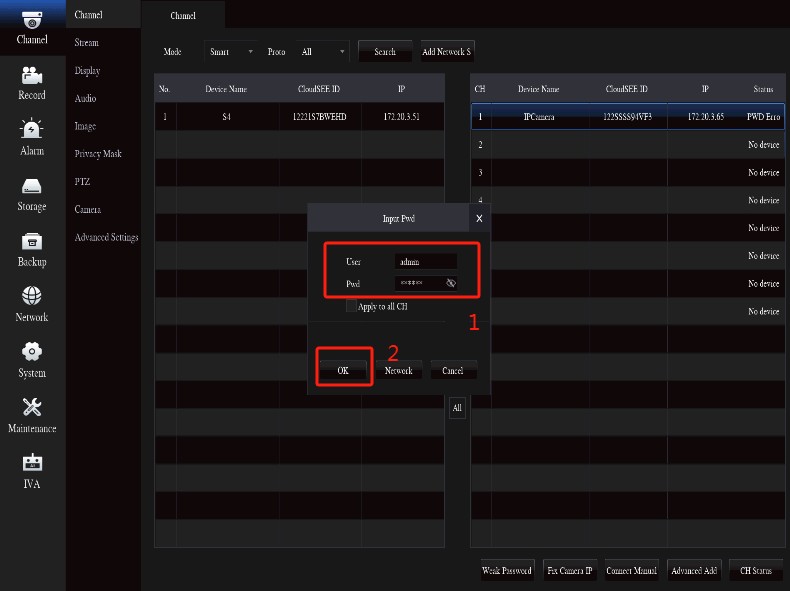This screenshot has height=591, width=790.
Task: Open the System gear icon
Action: click(32, 352)
